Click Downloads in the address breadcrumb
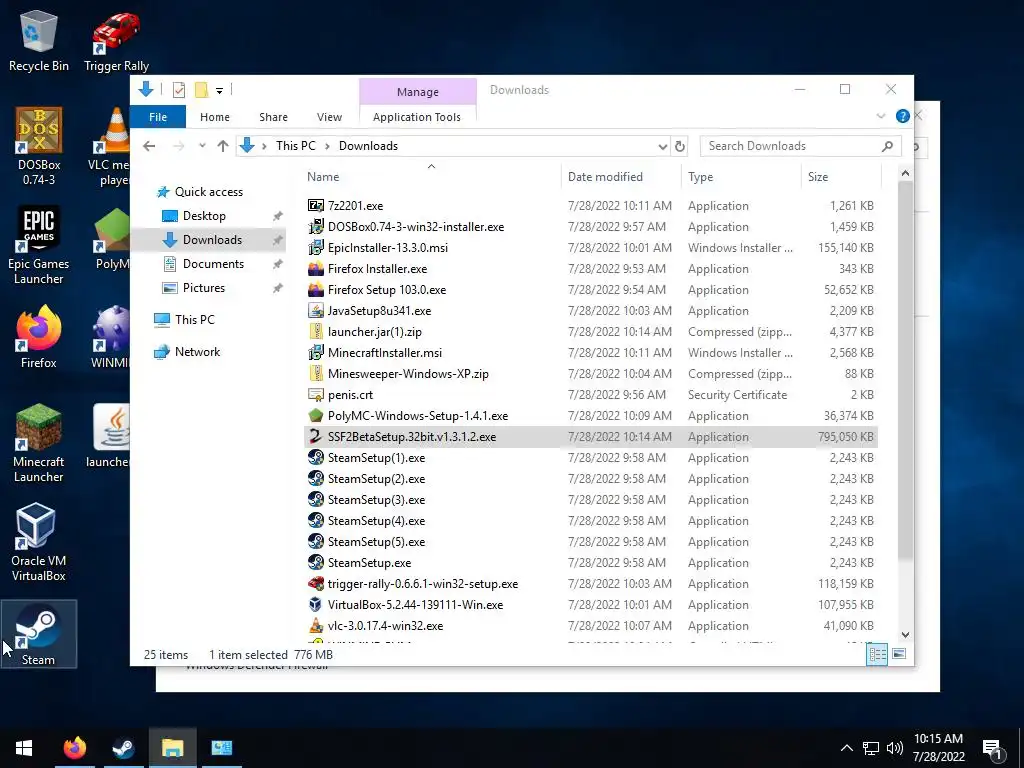Screen dimensions: 1024x768 click(368, 146)
